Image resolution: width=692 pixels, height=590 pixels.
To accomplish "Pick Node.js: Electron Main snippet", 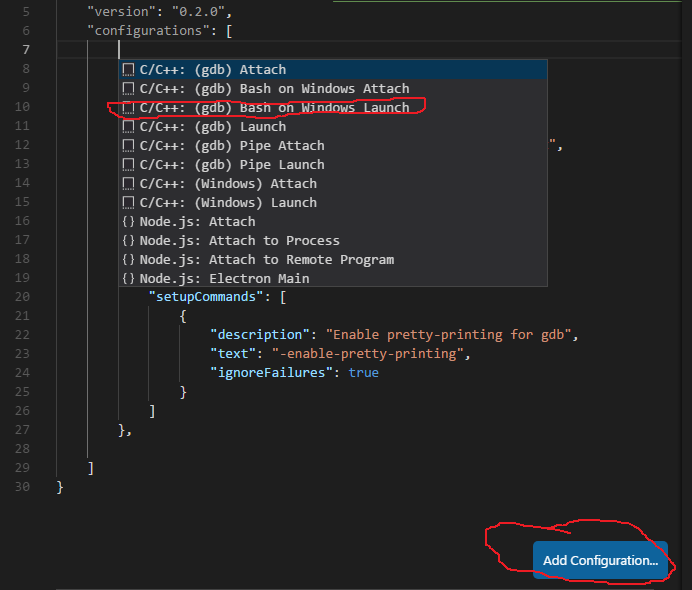I will pyautogui.click(x=333, y=278).
